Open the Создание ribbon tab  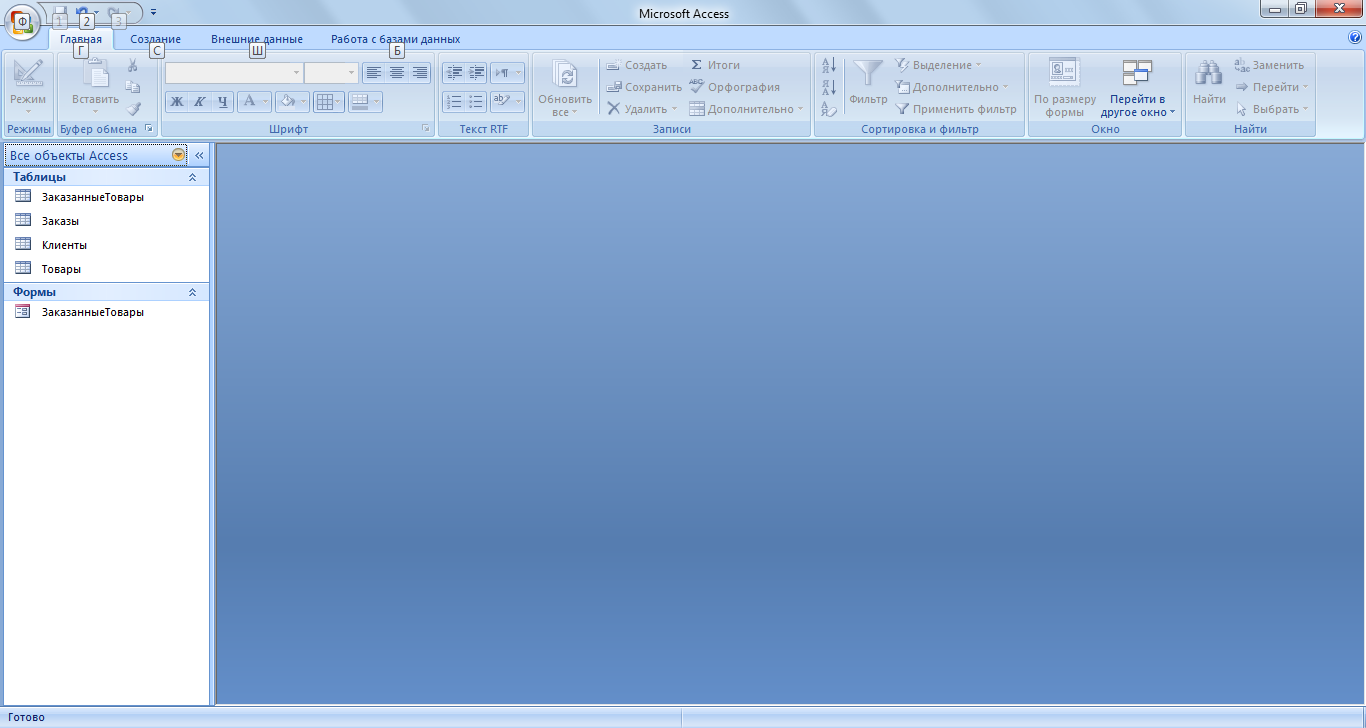click(x=156, y=39)
